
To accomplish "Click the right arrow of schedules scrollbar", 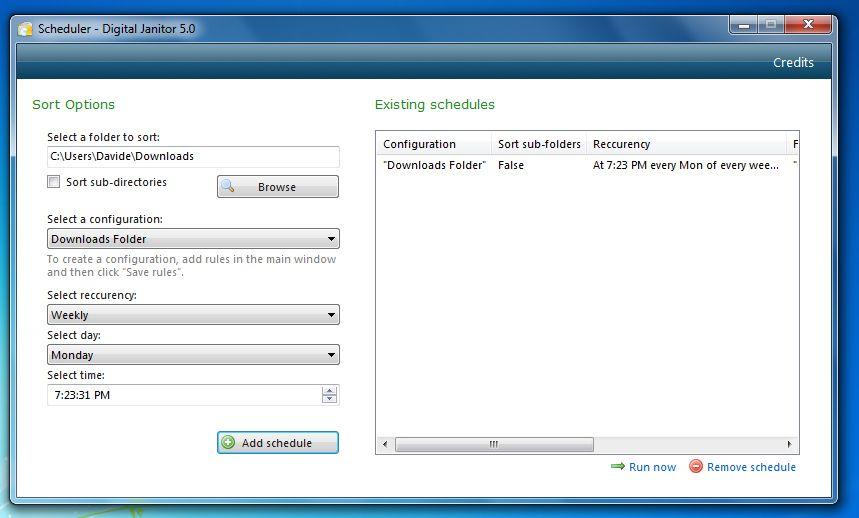I will 789,444.
